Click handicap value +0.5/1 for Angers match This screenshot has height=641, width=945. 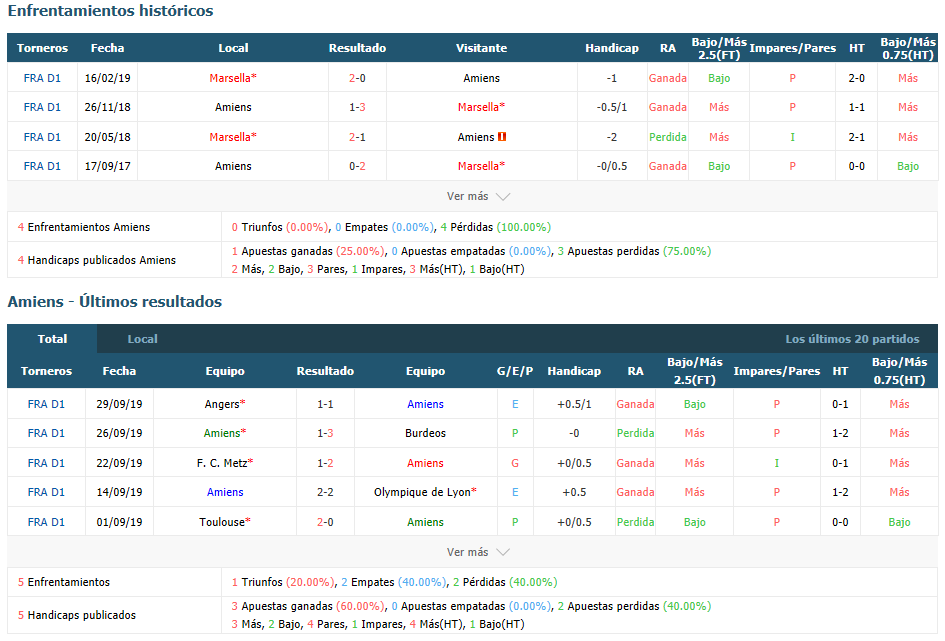[574, 404]
